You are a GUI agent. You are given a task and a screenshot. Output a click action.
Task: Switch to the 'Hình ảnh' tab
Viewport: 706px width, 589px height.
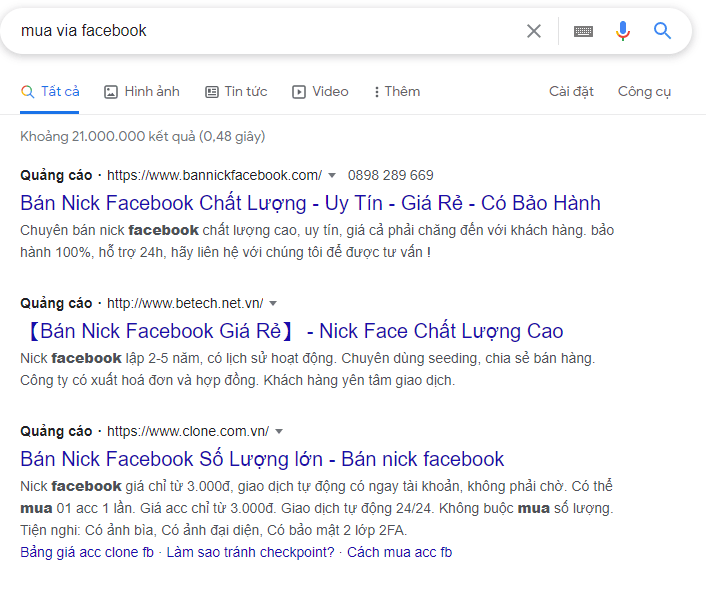[x=142, y=92]
